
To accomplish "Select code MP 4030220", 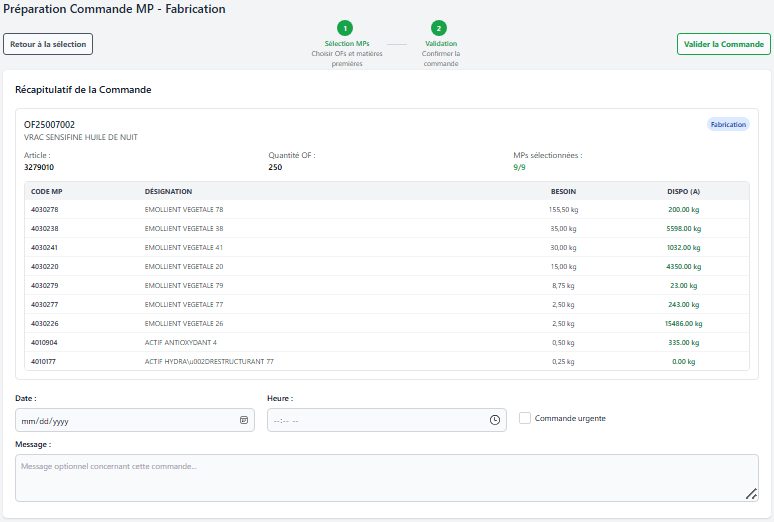I will pyautogui.click(x=44, y=267).
